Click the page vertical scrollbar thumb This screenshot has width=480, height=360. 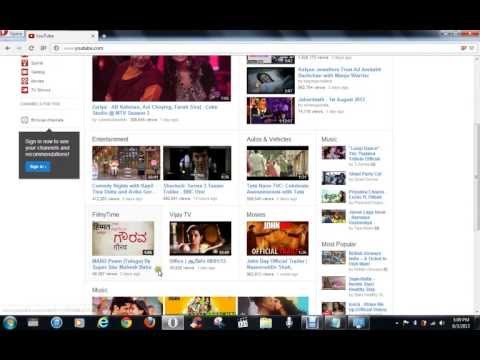(477, 177)
